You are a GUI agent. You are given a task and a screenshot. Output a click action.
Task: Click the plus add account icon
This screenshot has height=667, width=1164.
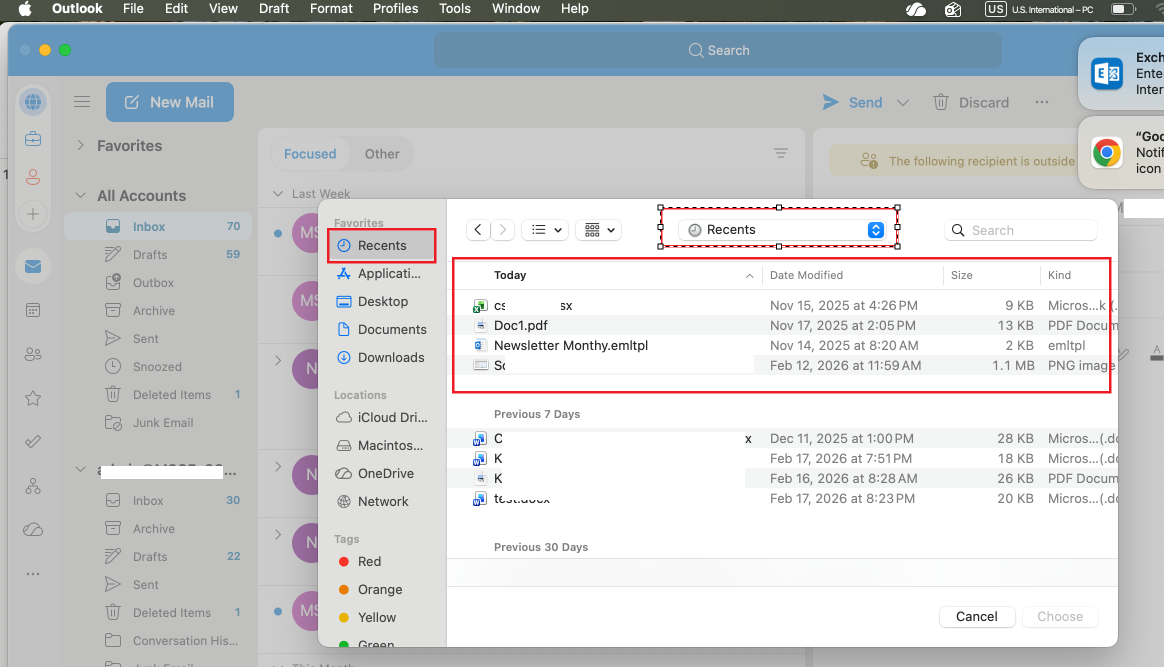(33, 214)
